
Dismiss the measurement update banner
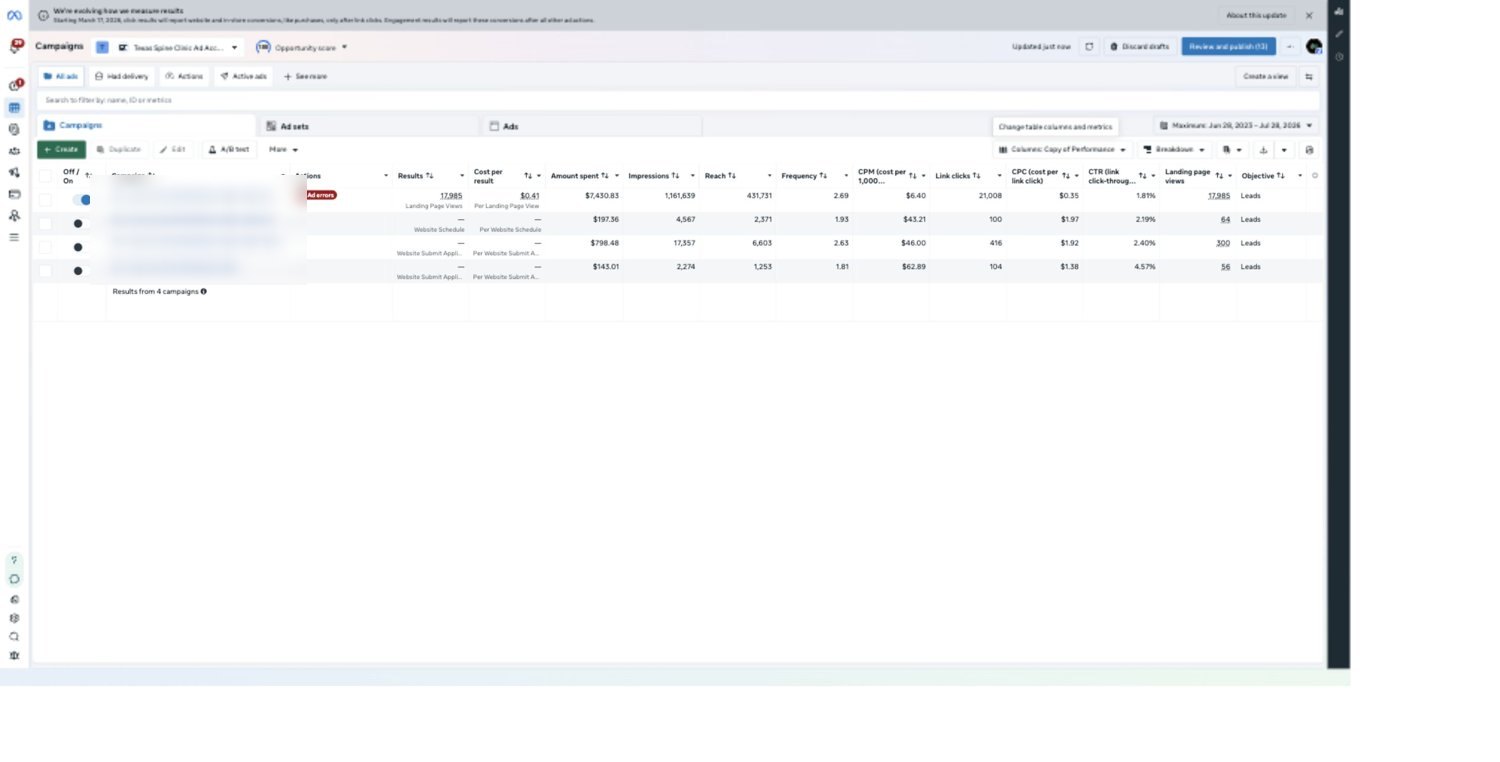pyautogui.click(x=1309, y=15)
